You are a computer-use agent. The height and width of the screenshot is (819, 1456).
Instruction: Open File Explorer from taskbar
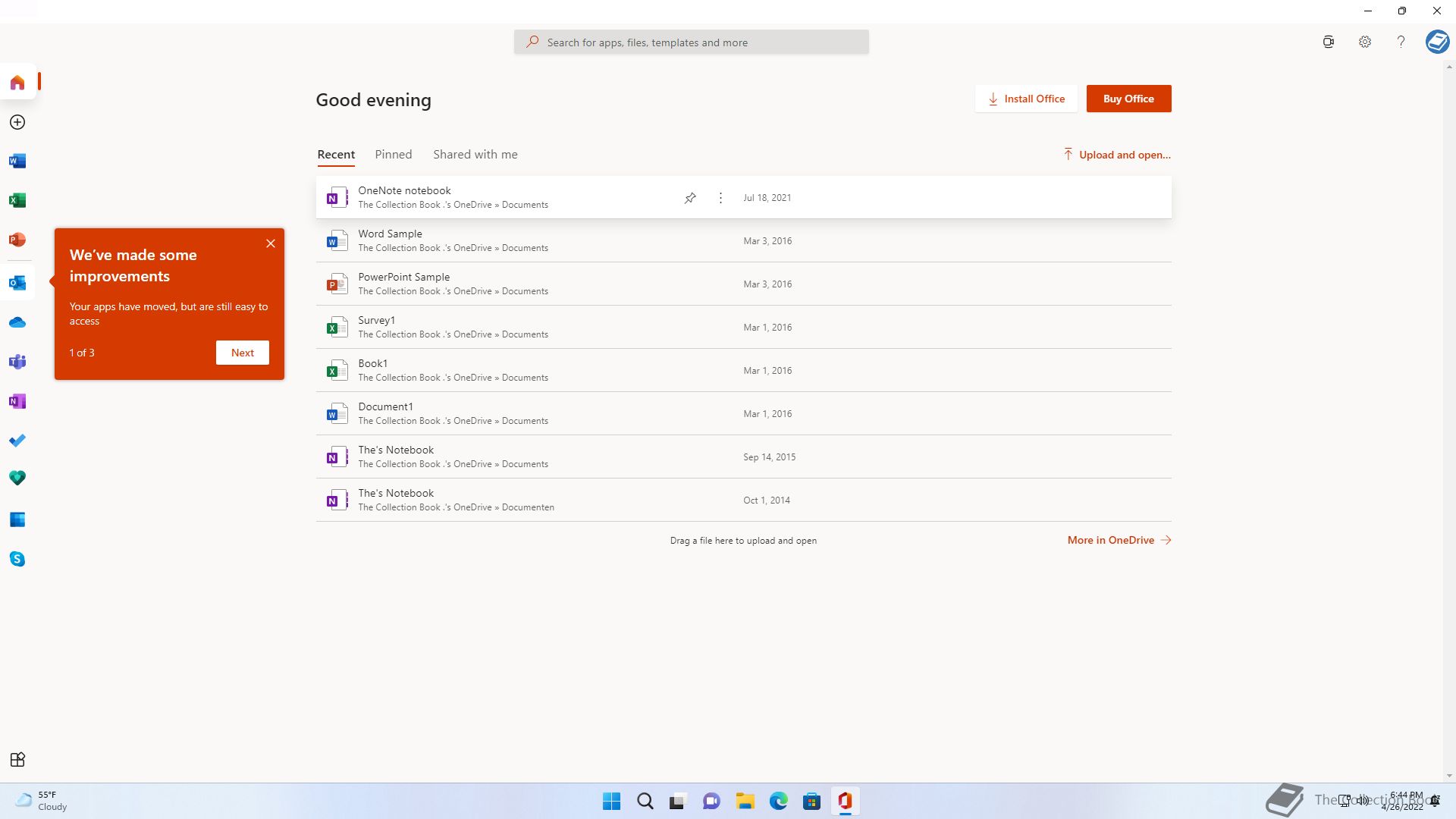[x=745, y=801]
